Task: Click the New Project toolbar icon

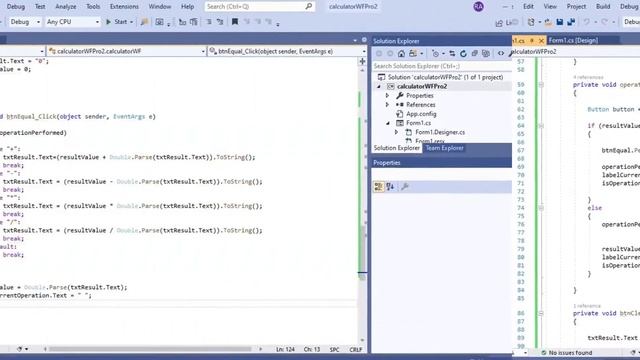Action: pos(531,22)
